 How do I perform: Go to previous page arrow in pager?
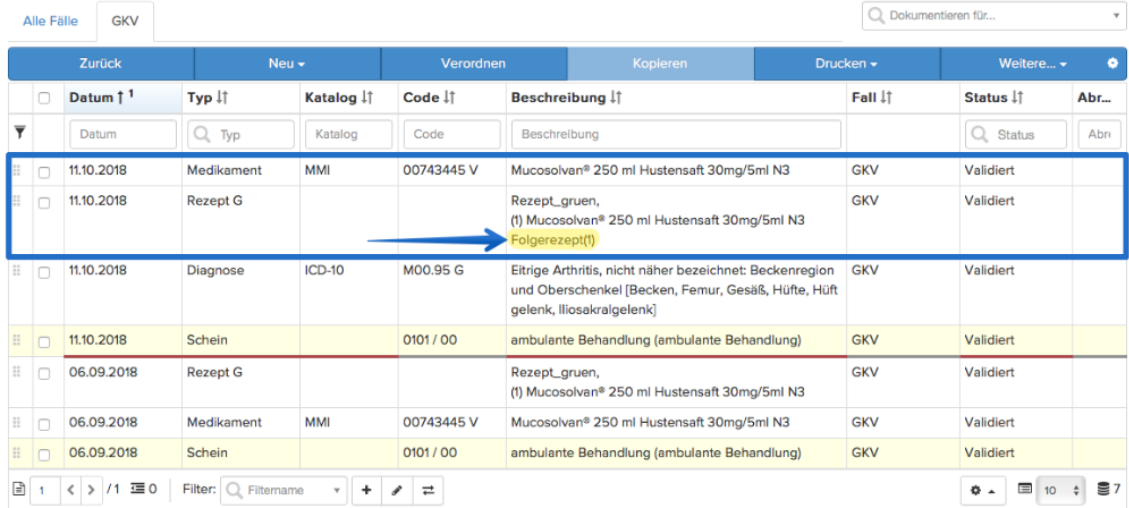pos(70,490)
